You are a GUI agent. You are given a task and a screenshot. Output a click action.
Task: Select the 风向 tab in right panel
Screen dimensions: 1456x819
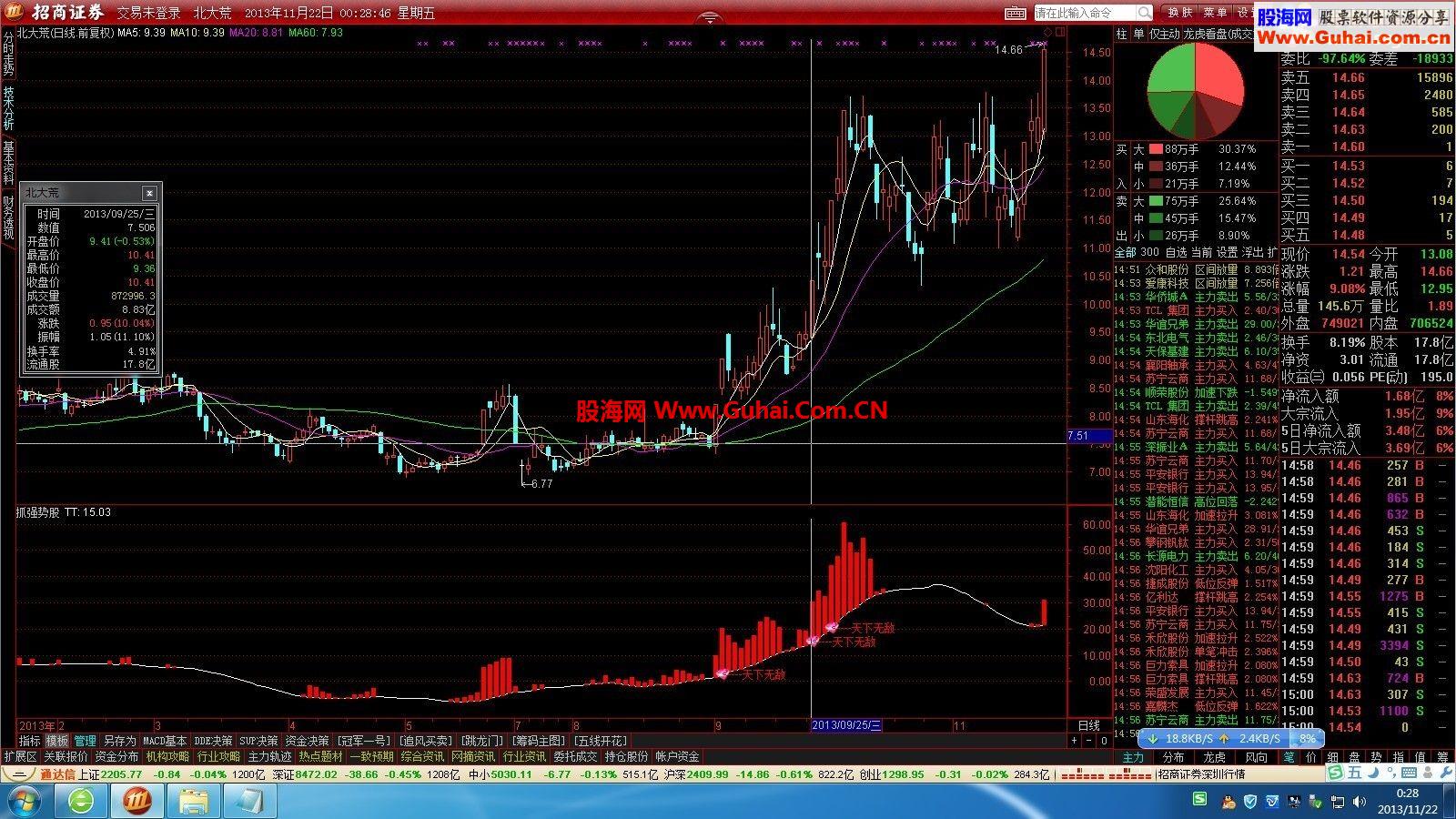tap(1256, 757)
